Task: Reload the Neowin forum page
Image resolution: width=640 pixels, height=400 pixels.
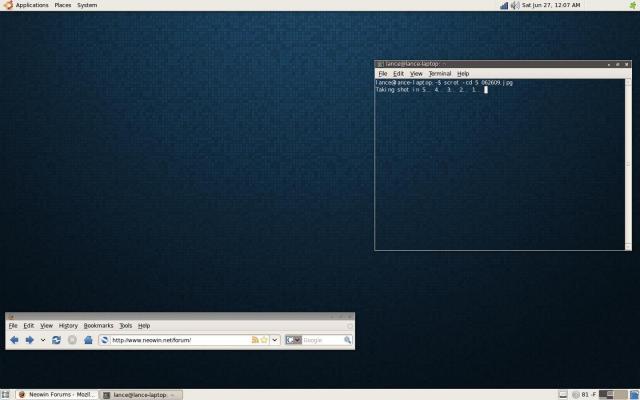Action: (56, 340)
